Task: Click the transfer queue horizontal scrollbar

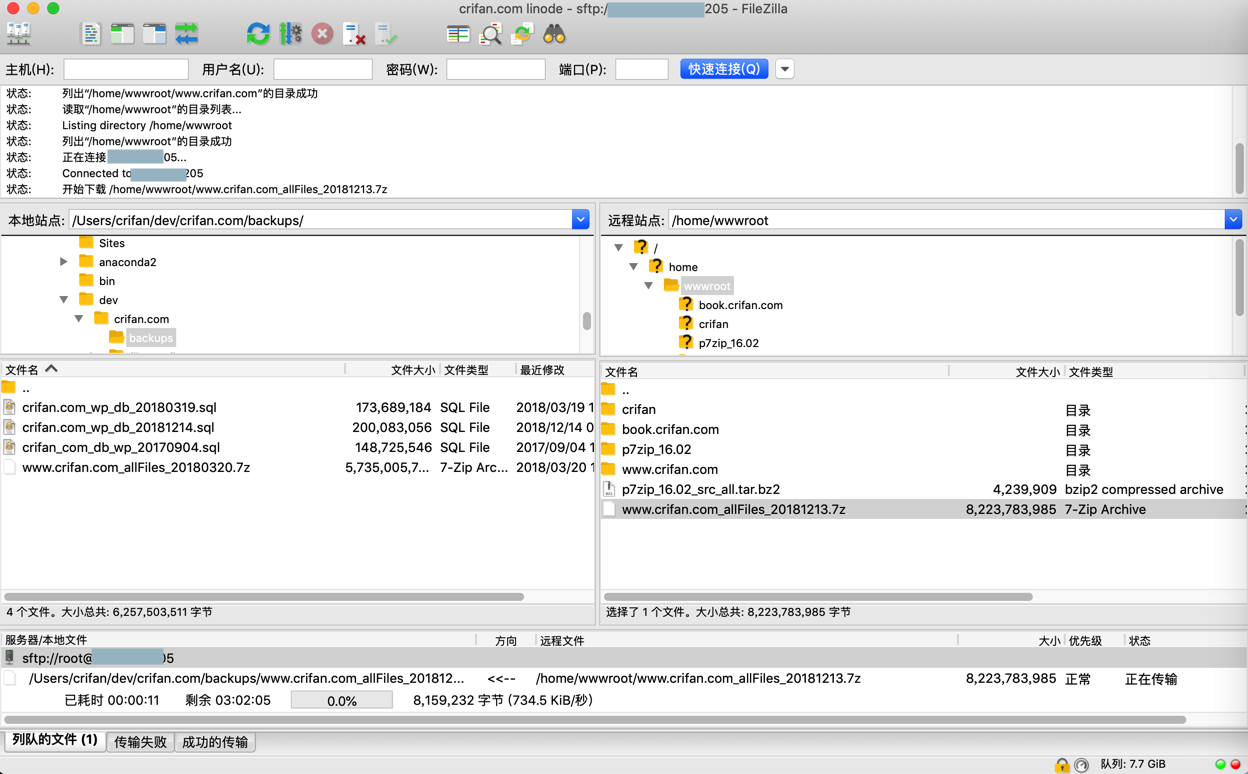Action: pos(595,720)
